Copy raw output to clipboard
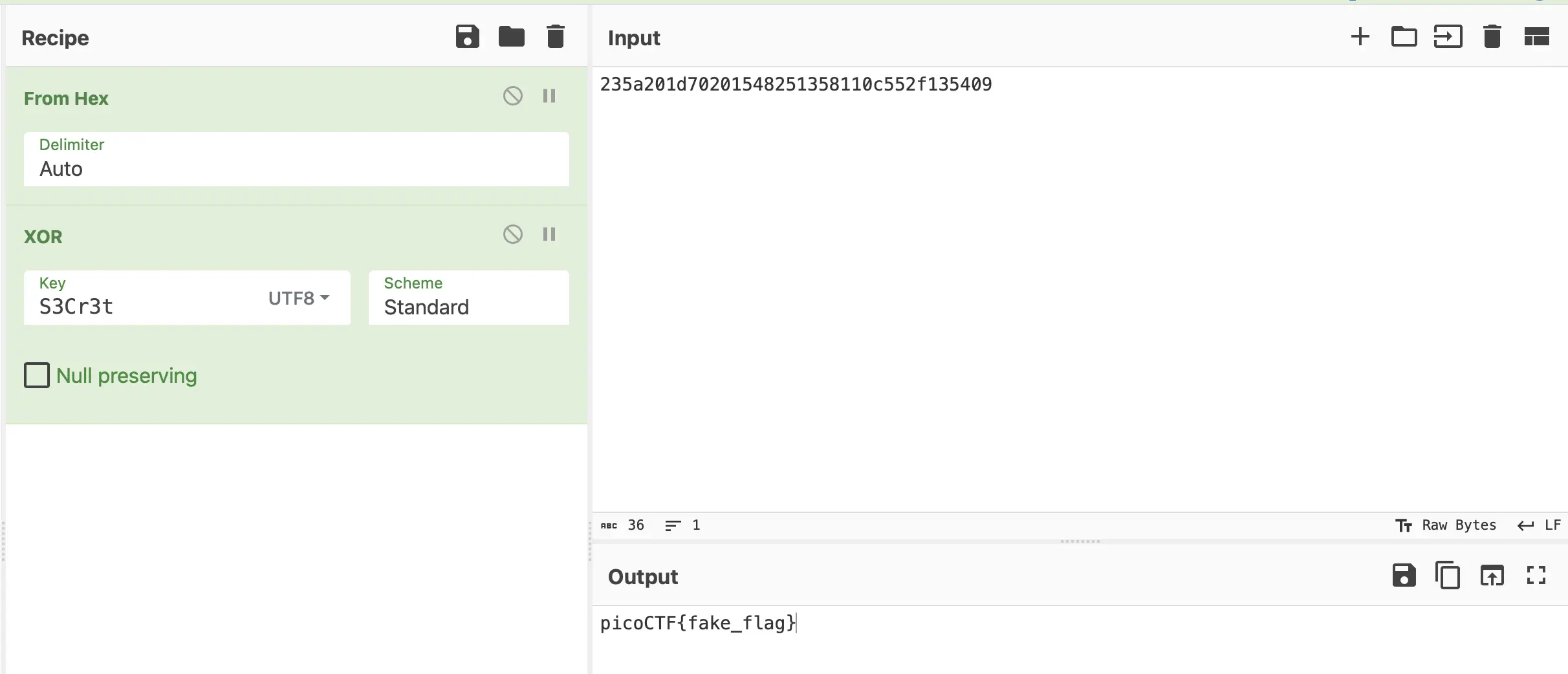The height and width of the screenshot is (674, 1568). pyautogui.click(x=1448, y=575)
